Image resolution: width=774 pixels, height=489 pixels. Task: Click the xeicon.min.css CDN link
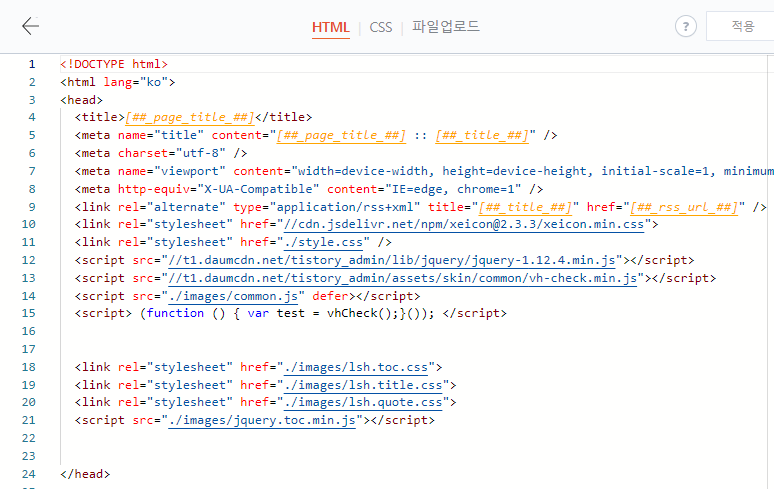(464, 225)
